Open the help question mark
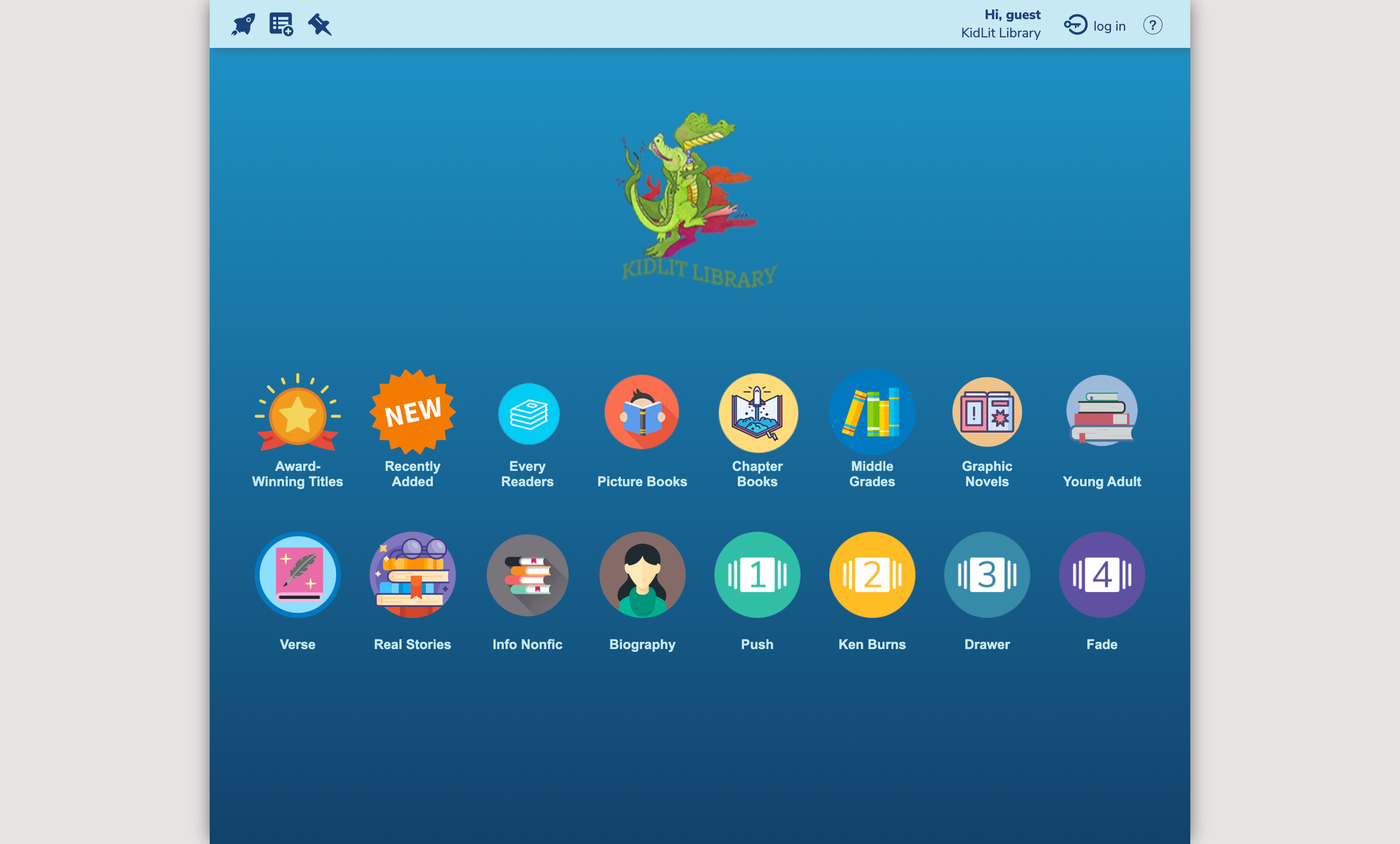Viewport: 1400px width, 844px height. [x=1152, y=25]
